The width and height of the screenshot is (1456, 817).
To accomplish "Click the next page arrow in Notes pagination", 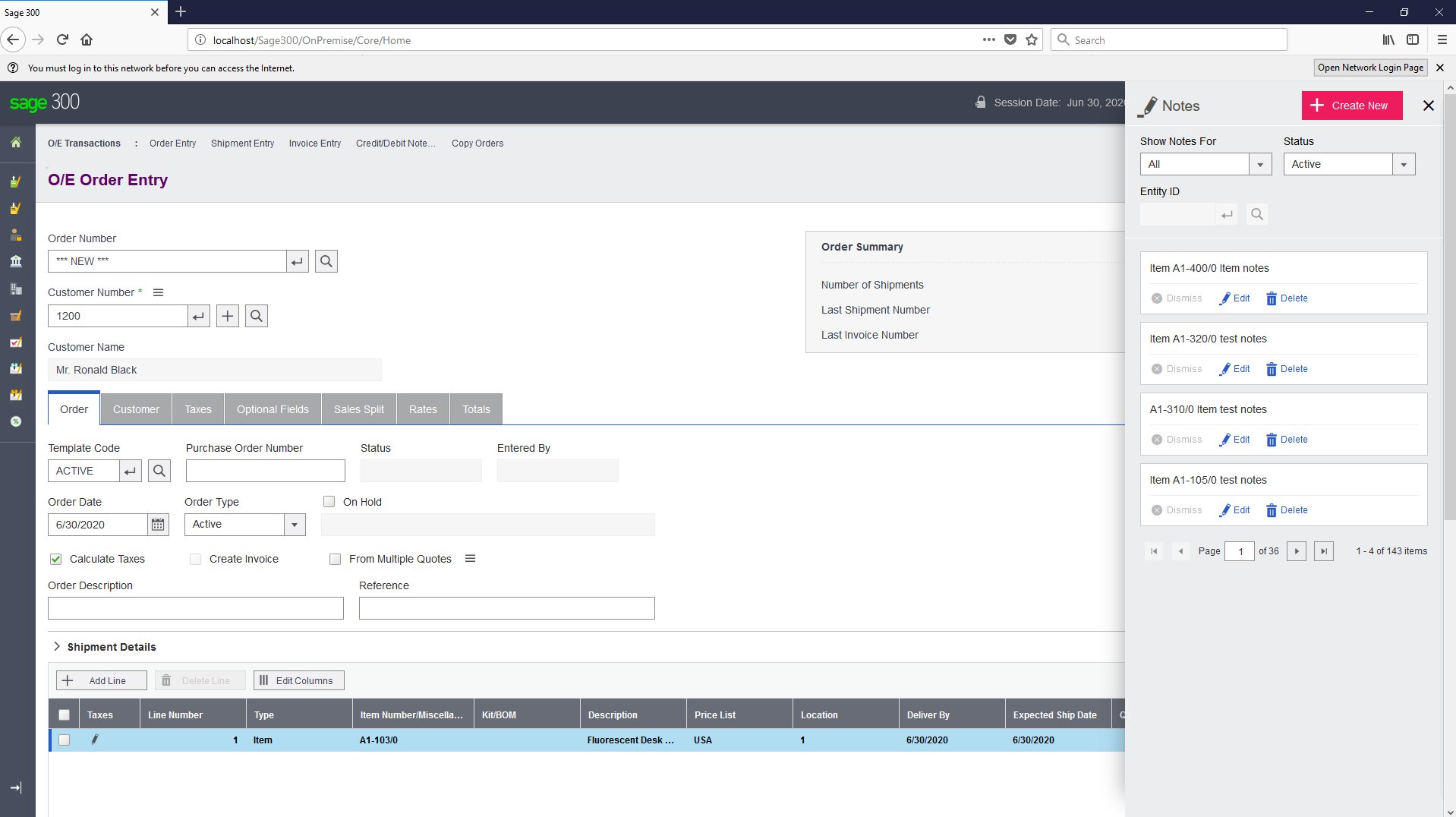I will (1296, 551).
